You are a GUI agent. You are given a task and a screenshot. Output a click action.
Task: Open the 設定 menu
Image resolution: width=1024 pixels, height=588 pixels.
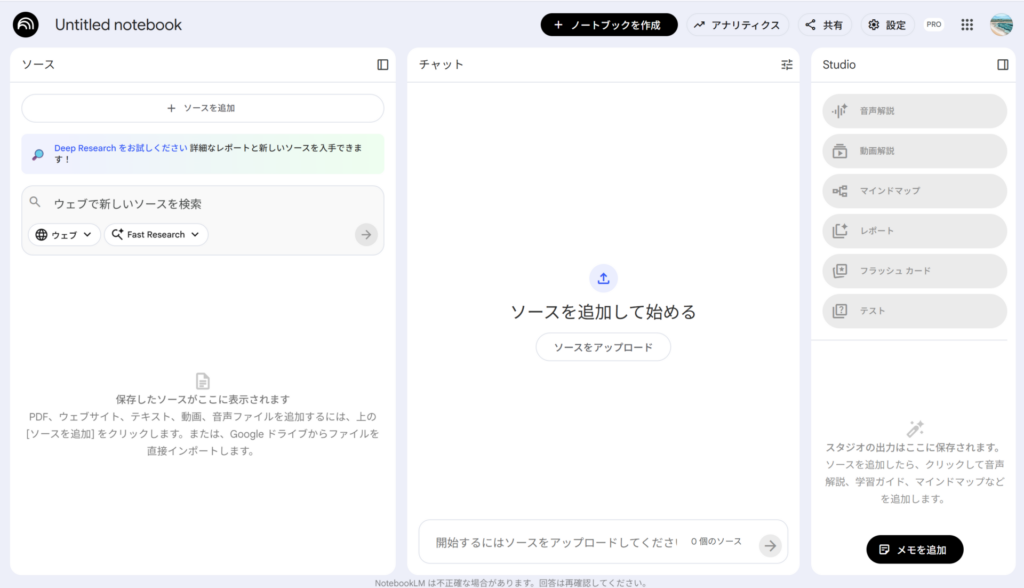887,25
